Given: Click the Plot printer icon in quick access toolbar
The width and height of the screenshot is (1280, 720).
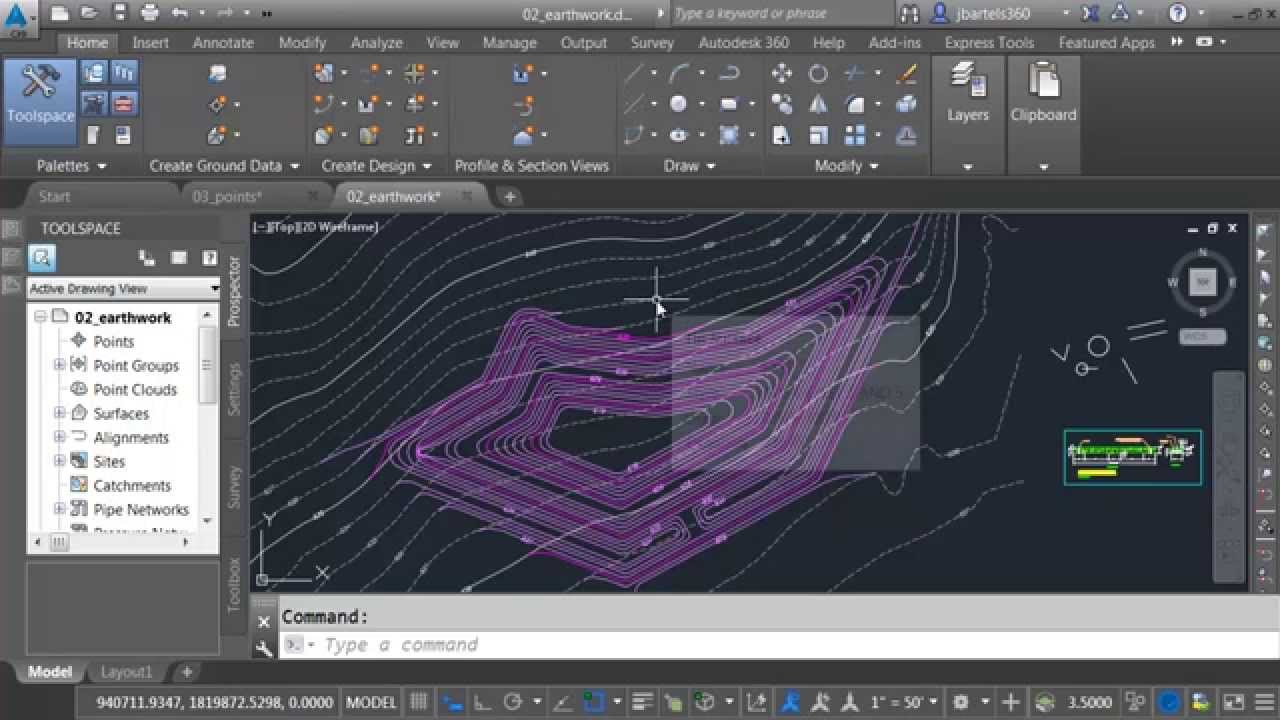Looking at the screenshot, I should point(150,13).
